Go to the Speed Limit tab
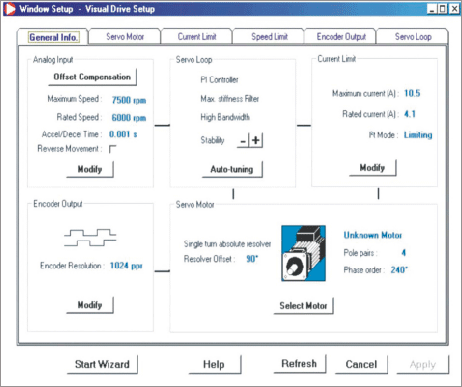This screenshot has height=387, width=462. coord(269,37)
